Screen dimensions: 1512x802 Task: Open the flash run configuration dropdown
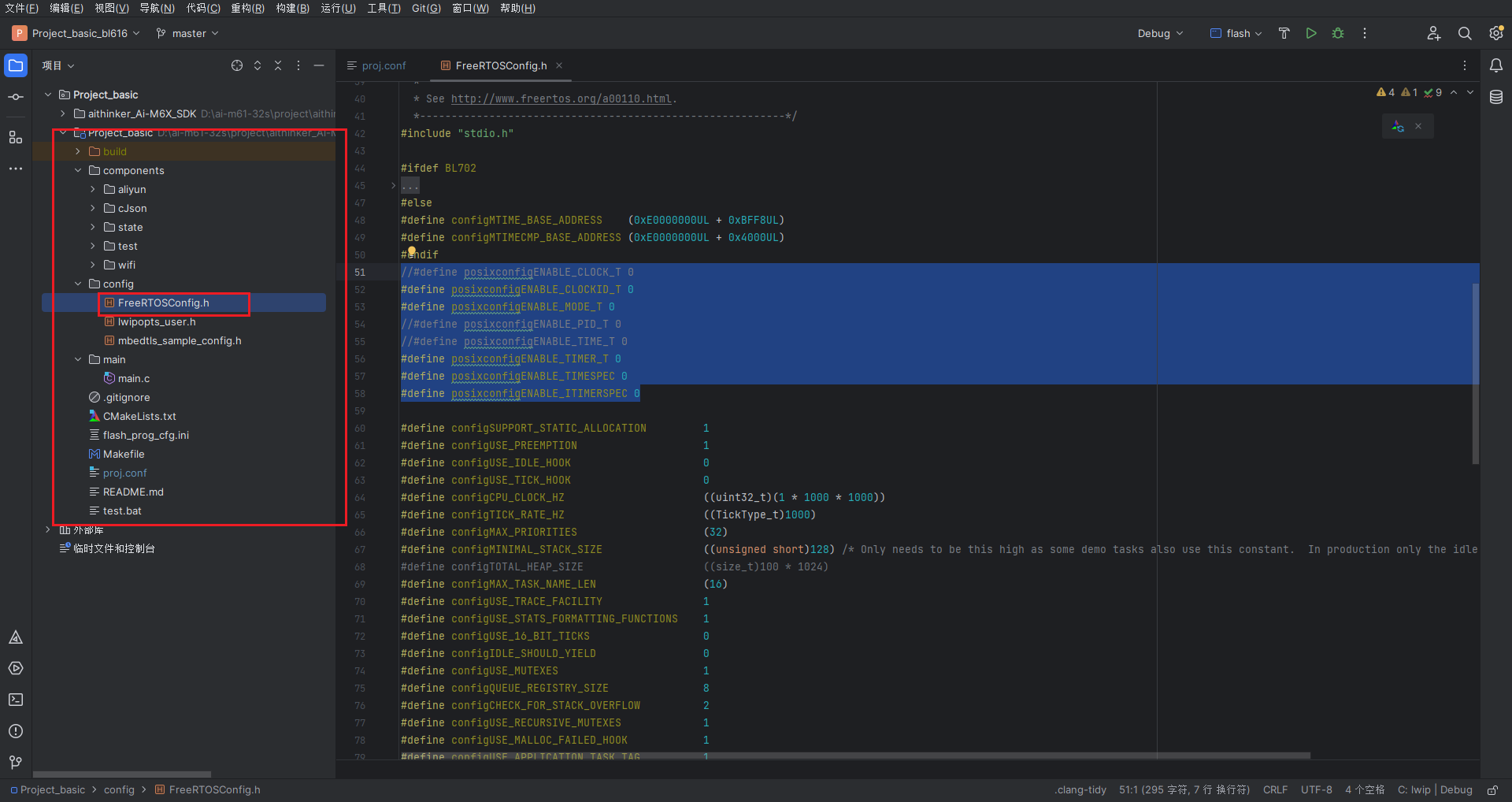(x=1236, y=33)
